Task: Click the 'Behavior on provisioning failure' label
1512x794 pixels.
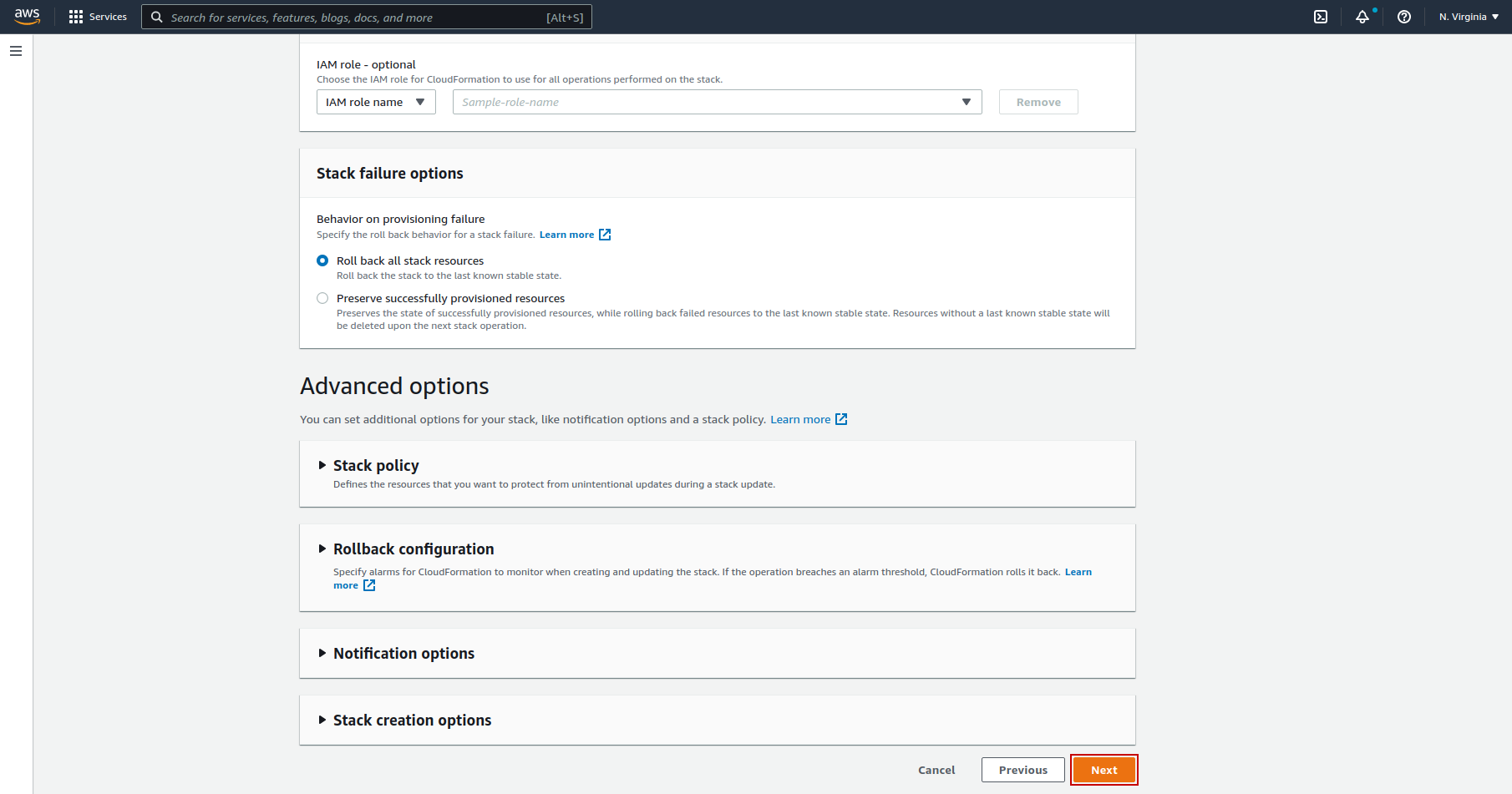Action: 400,219
